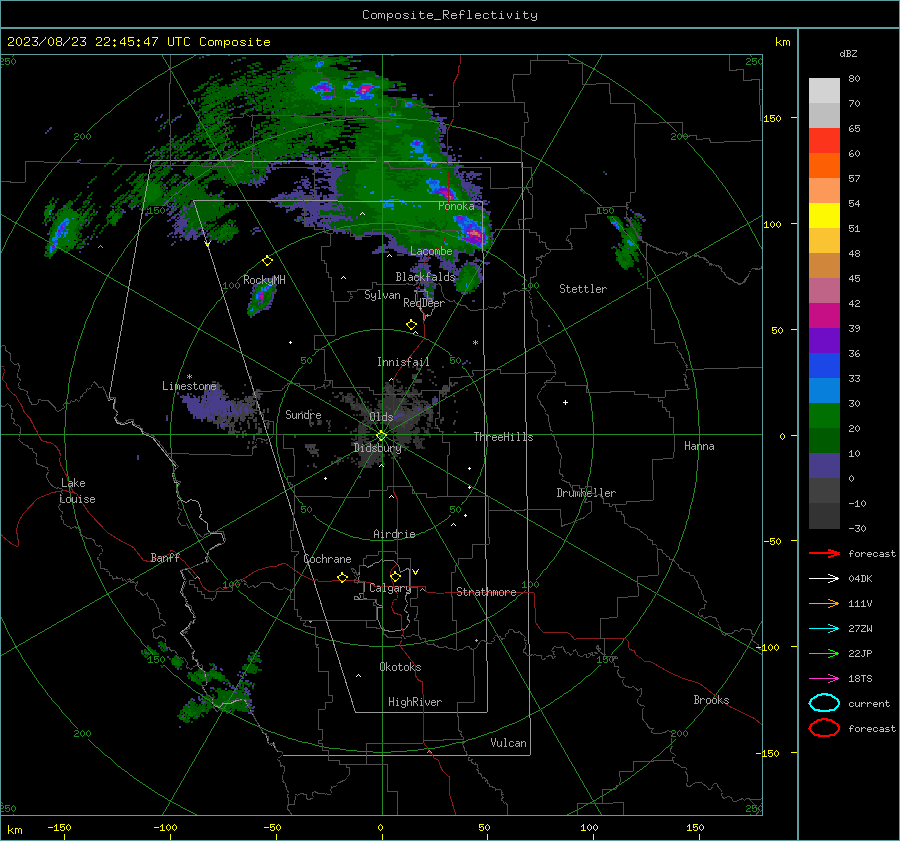Click the Lacombe city label
The width and height of the screenshot is (900, 841).
[x=431, y=251]
